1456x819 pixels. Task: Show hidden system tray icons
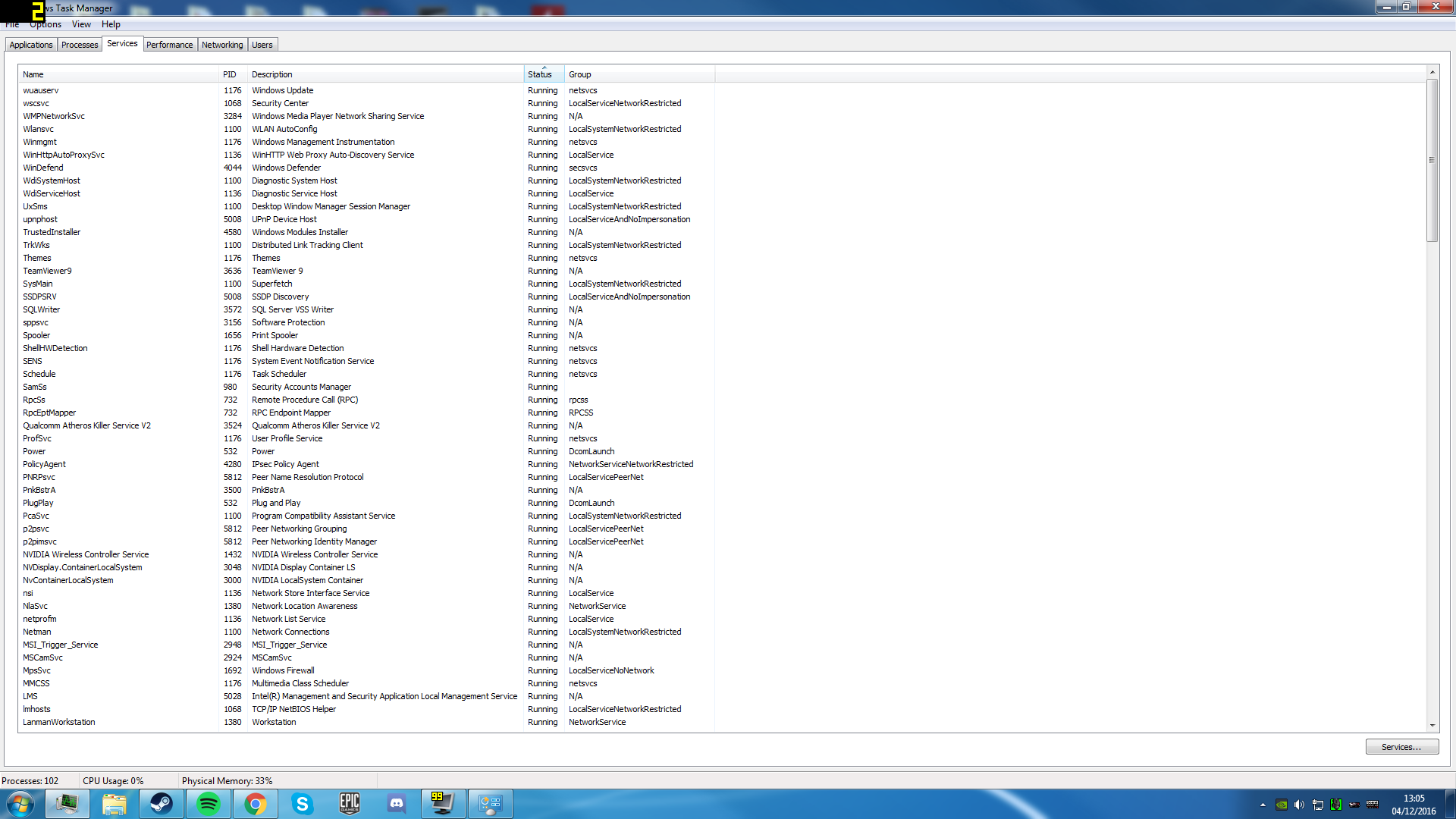(x=1263, y=805)
